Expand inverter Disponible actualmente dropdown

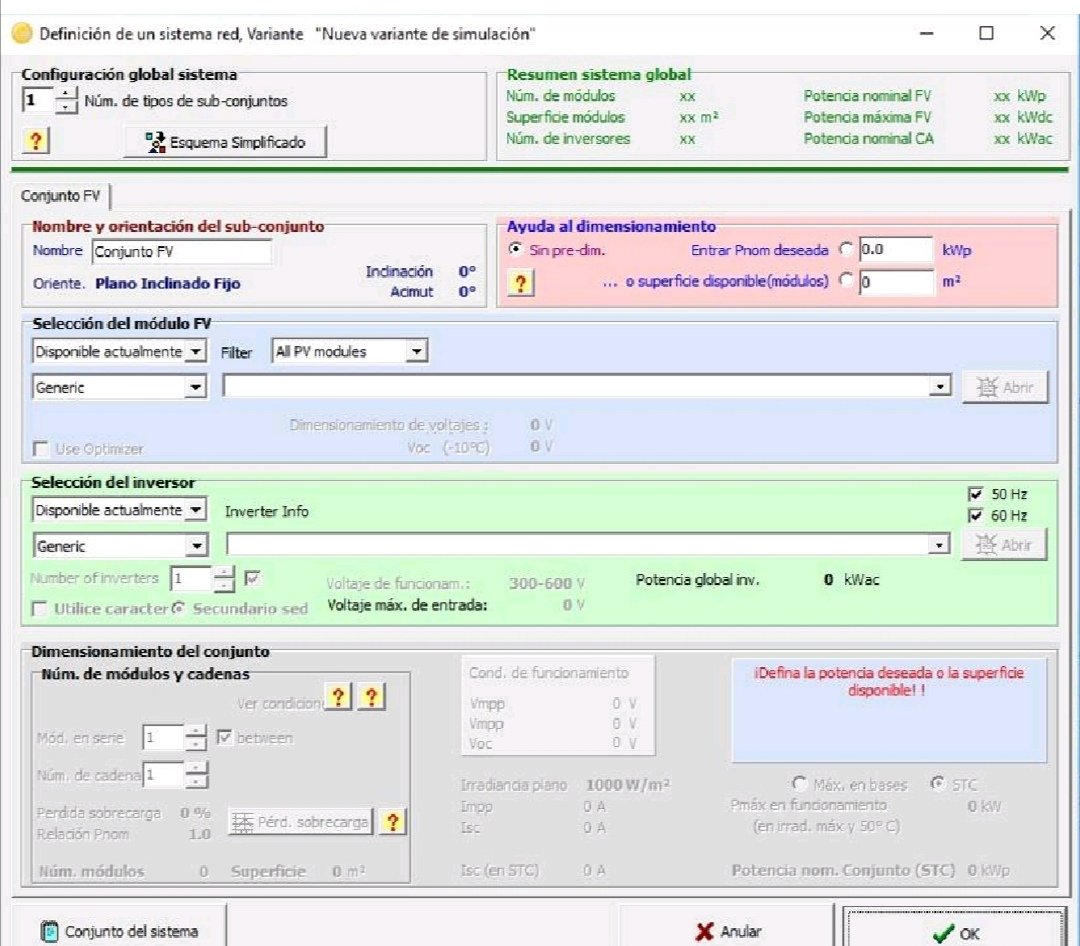coord(196,510)
